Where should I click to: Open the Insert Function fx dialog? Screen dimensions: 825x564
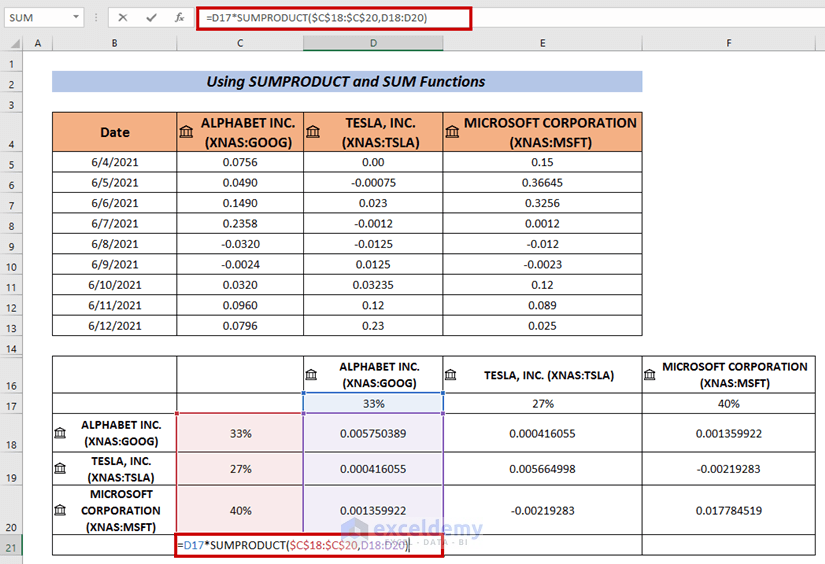(x=179, y=18)
